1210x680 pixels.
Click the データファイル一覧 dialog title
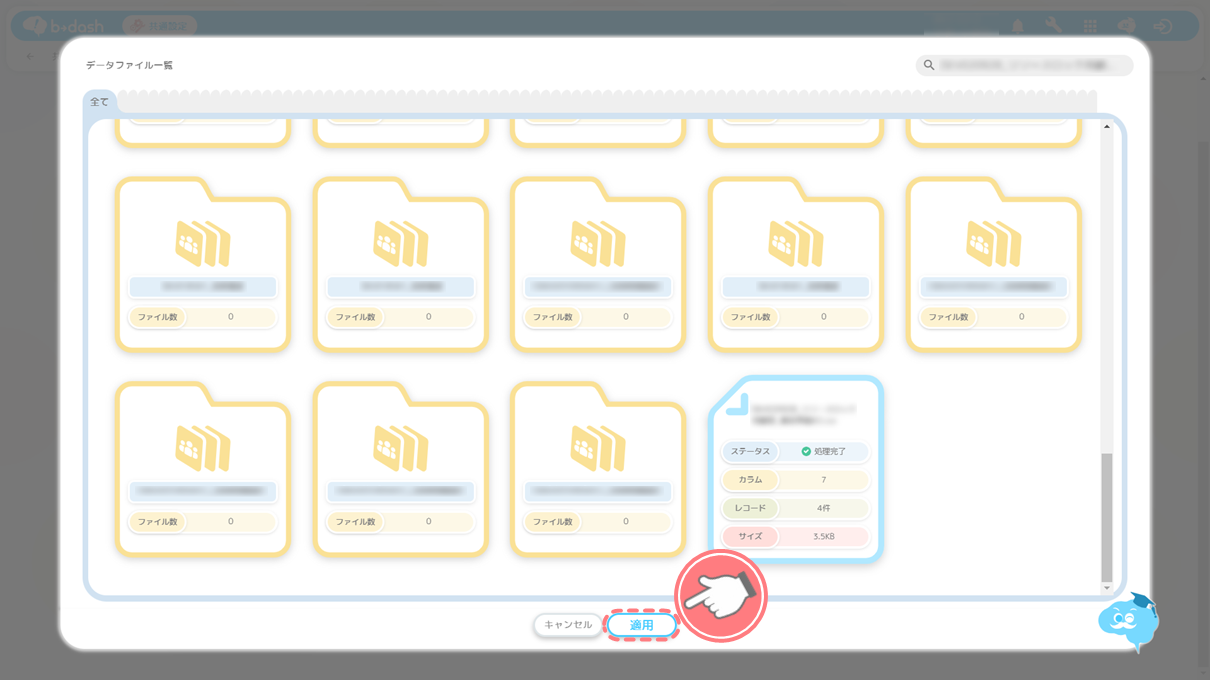tap(129, 65)
